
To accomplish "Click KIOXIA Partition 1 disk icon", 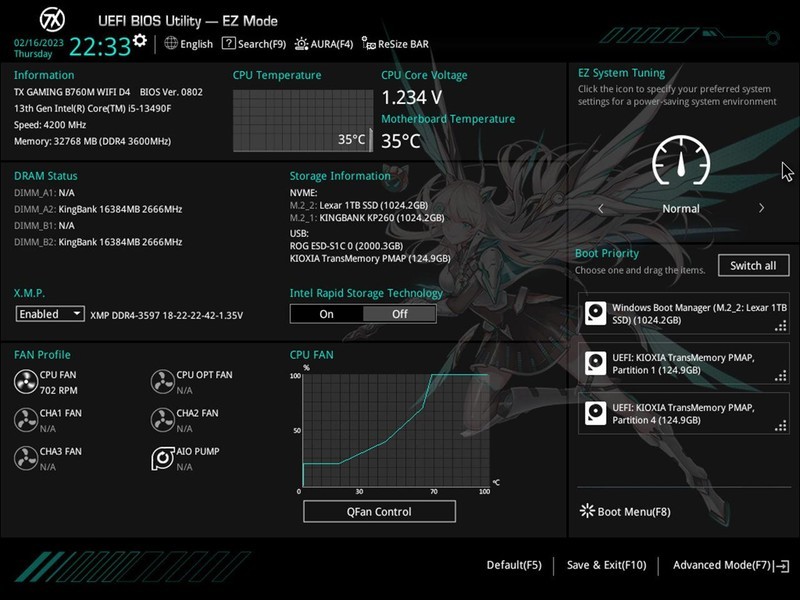I will (x=595, y=363).
